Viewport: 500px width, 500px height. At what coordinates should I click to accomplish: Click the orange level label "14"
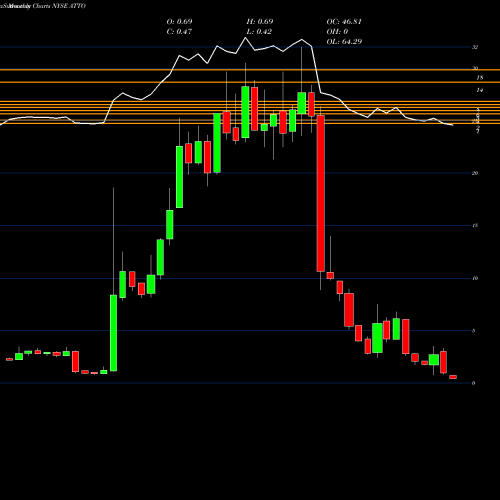[x=480, y=90]
